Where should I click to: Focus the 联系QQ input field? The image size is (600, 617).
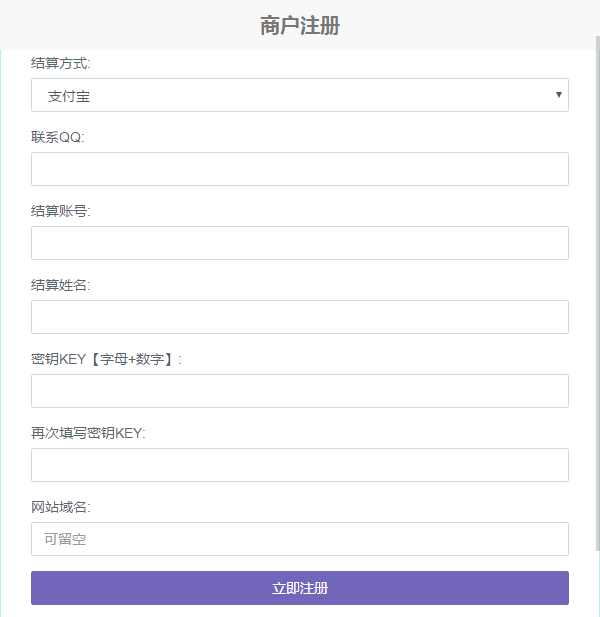click(x=300, y=169)
